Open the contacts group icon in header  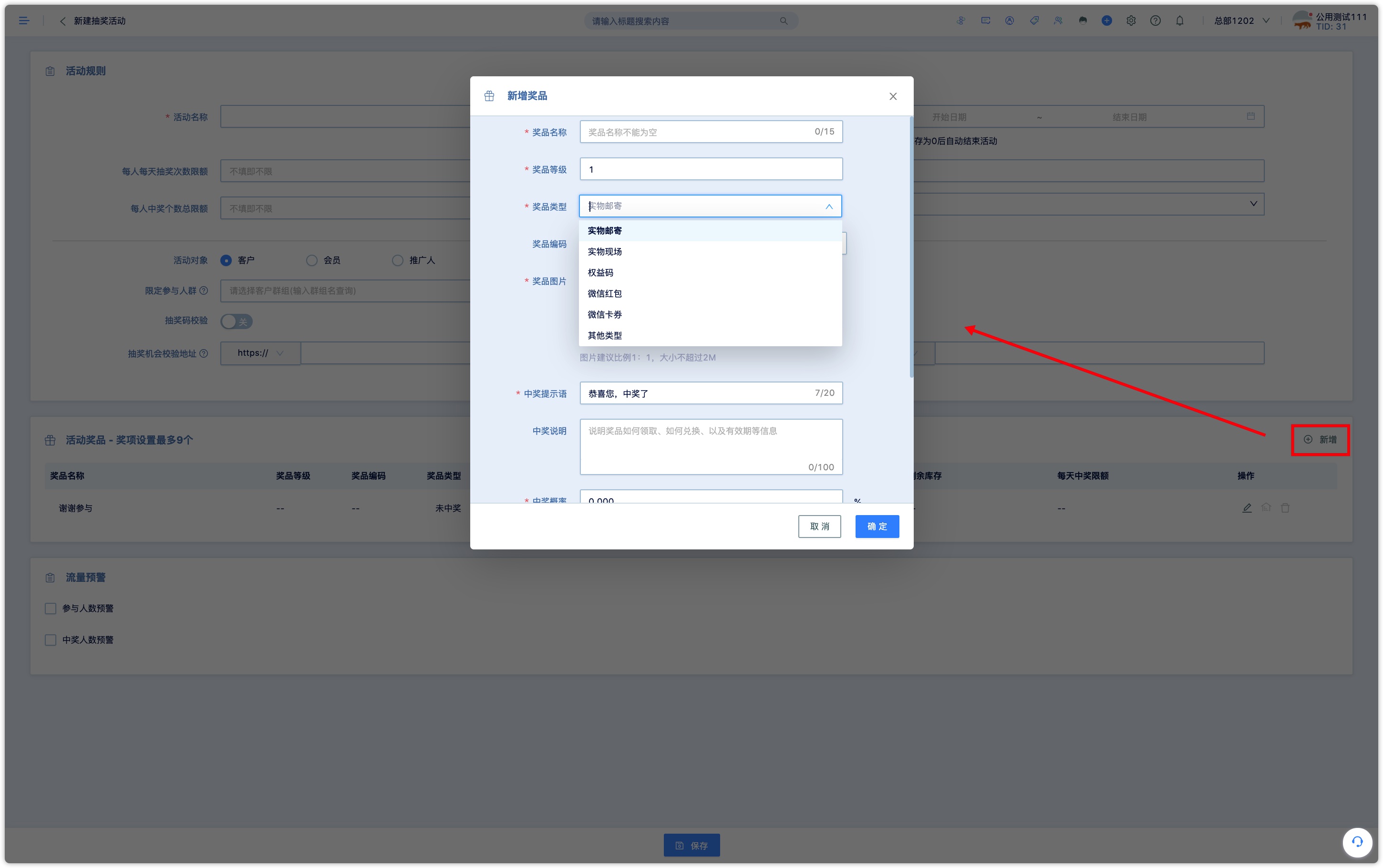point(1058,21)
